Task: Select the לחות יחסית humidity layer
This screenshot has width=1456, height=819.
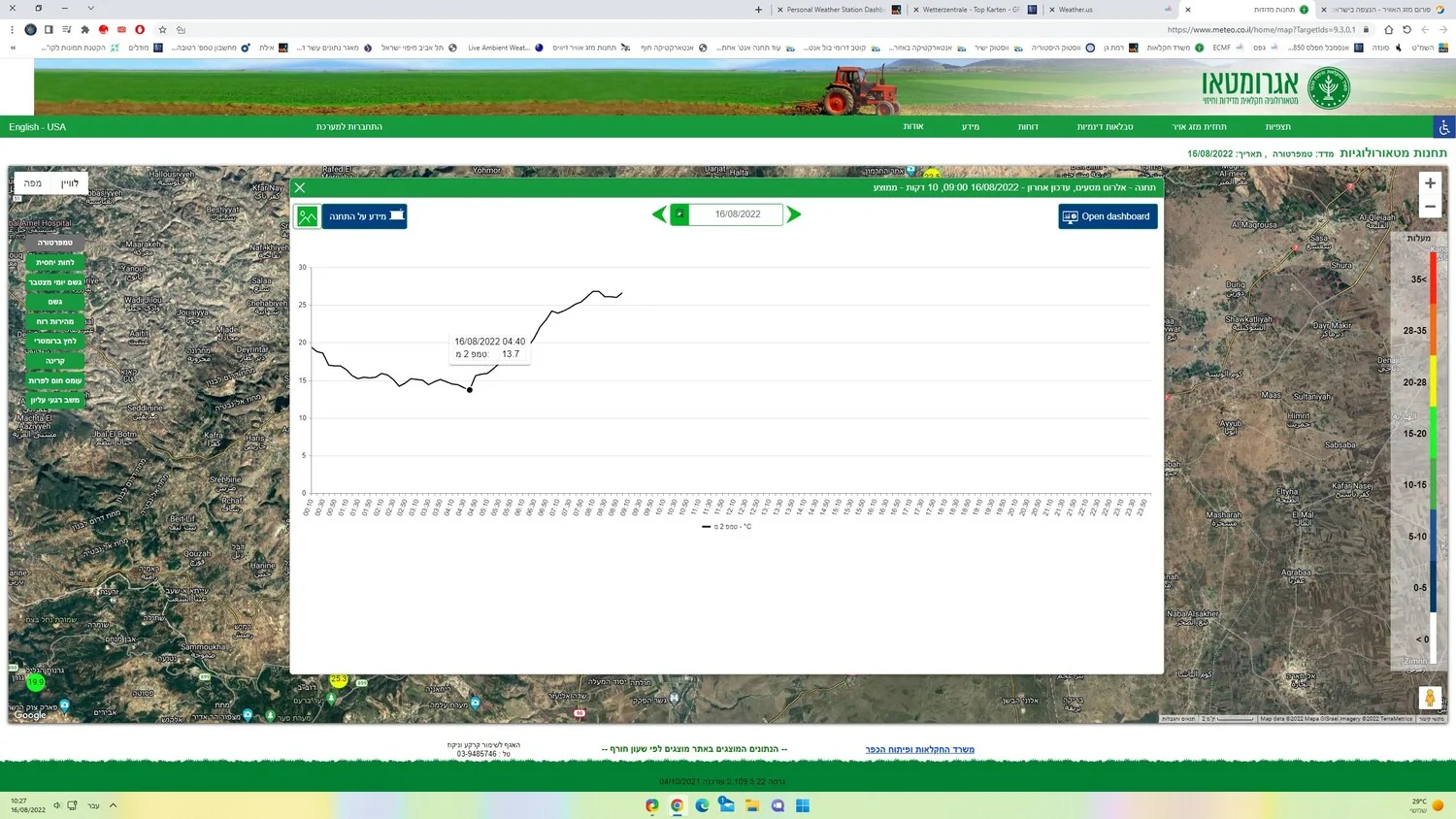Action: coord(55,263)
